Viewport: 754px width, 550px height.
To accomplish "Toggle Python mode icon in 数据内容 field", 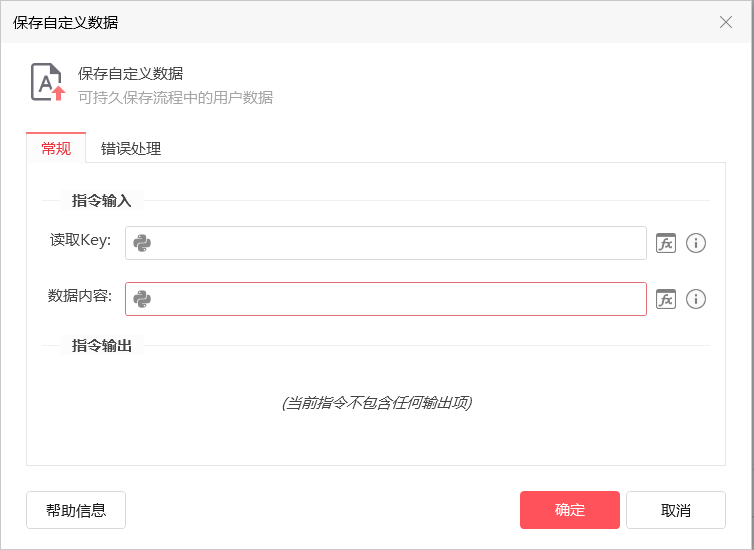I will (142, 299).
